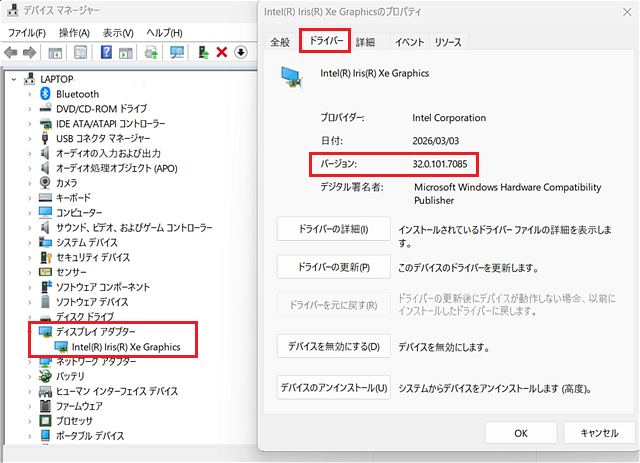Screen dimensions: 640x463
Task: Click the ドライバーの更新(P) button
Action: coord(333,267)
